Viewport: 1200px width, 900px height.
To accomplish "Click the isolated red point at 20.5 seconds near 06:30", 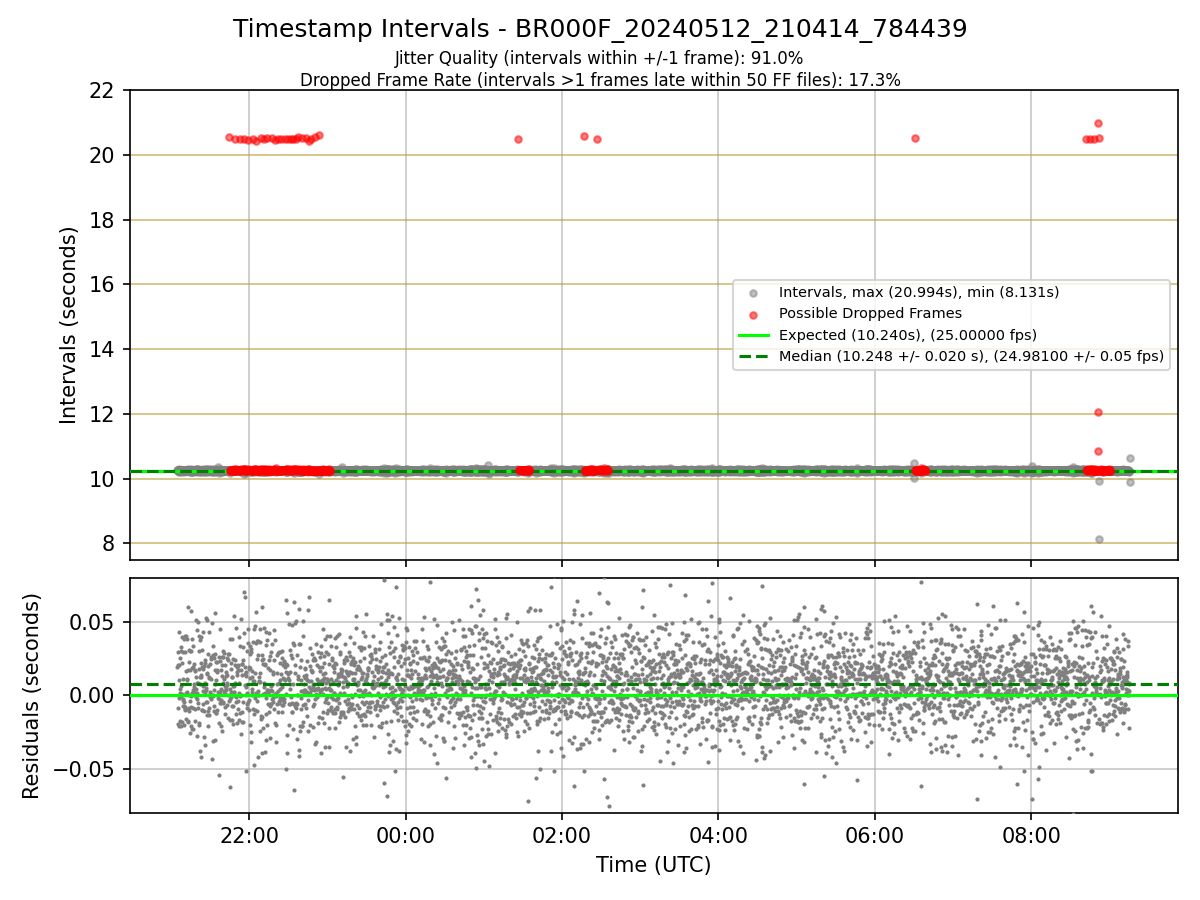I will click(x=915, y=138).
